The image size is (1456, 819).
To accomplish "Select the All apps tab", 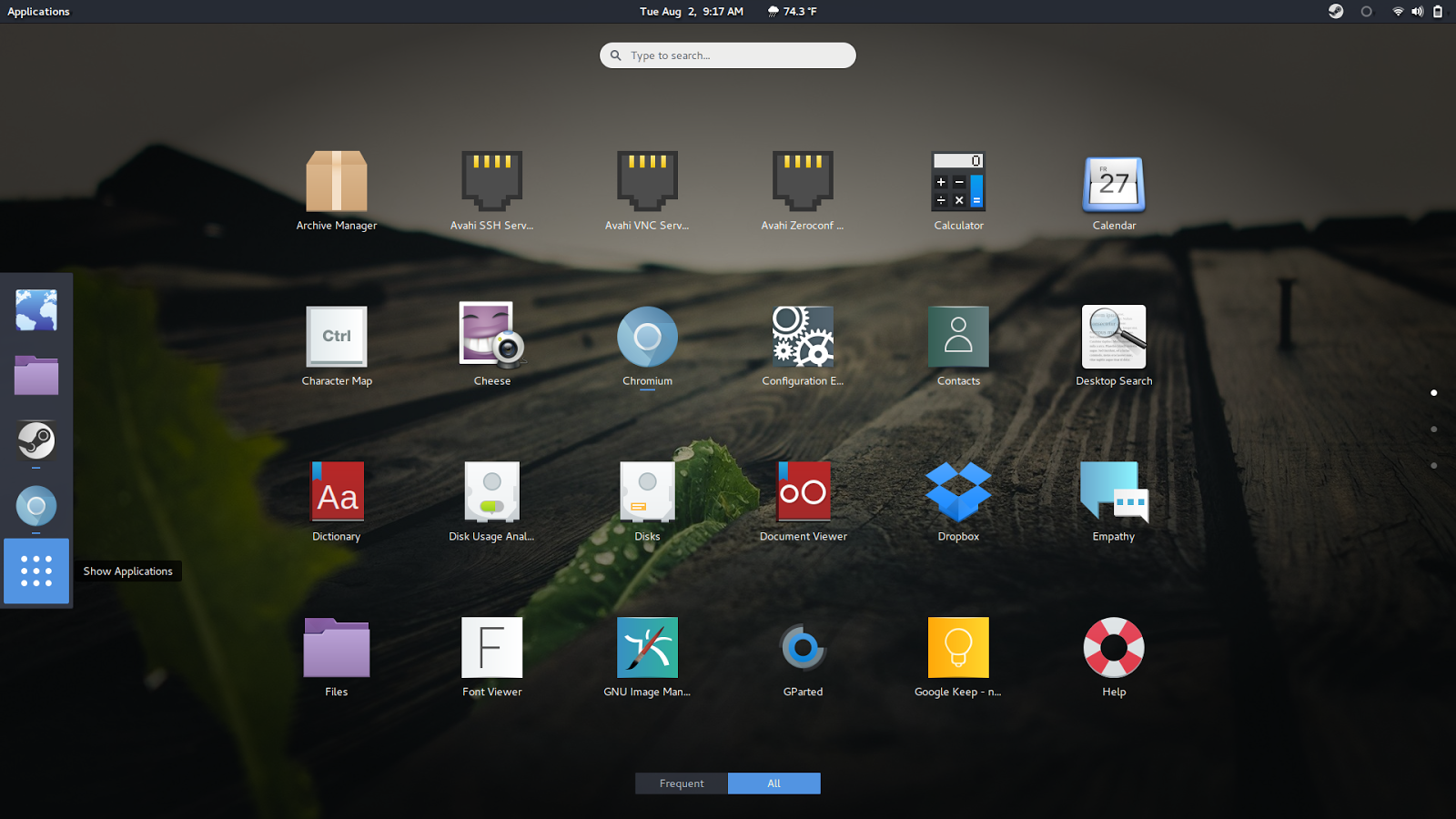I will [773, 783].
